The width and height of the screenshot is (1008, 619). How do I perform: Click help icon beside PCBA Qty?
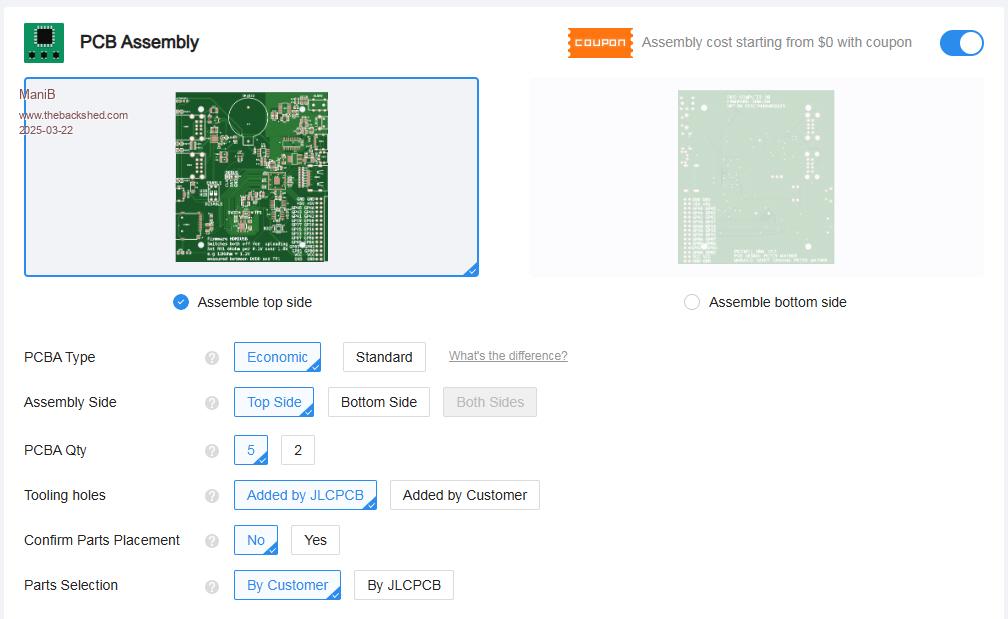212,451
